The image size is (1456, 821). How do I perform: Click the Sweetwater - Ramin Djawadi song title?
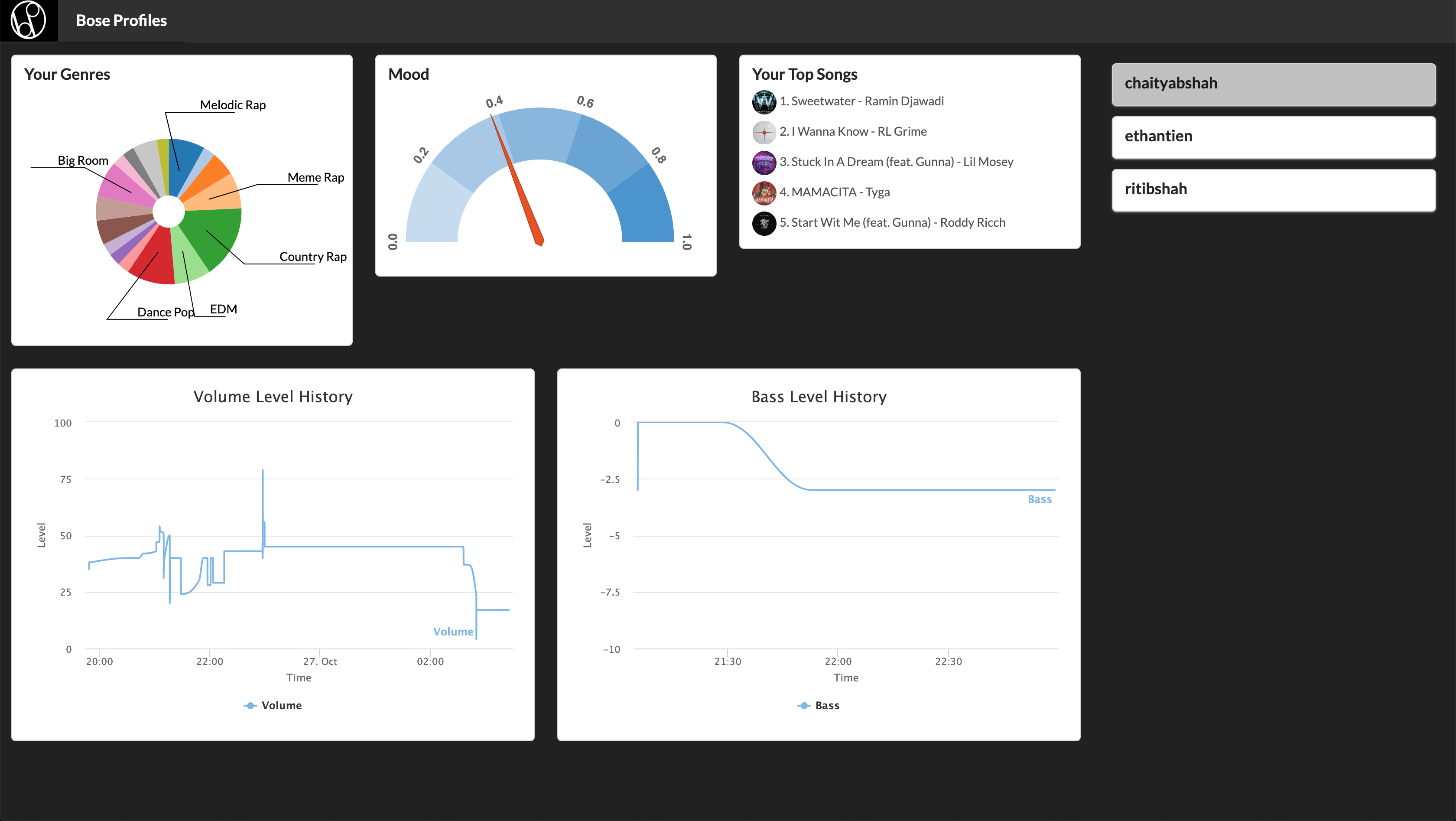point(861,101)
